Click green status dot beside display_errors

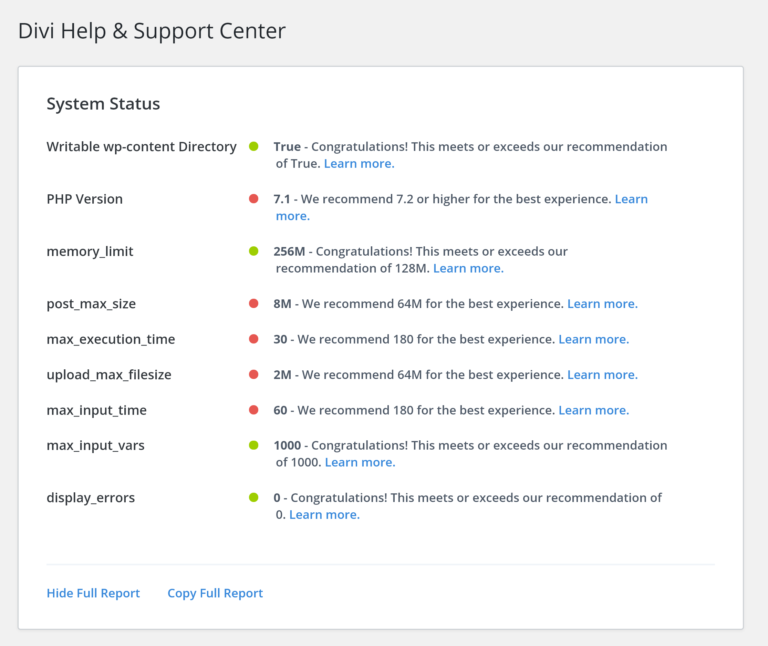pyautogui.click(x=254, y=498)
